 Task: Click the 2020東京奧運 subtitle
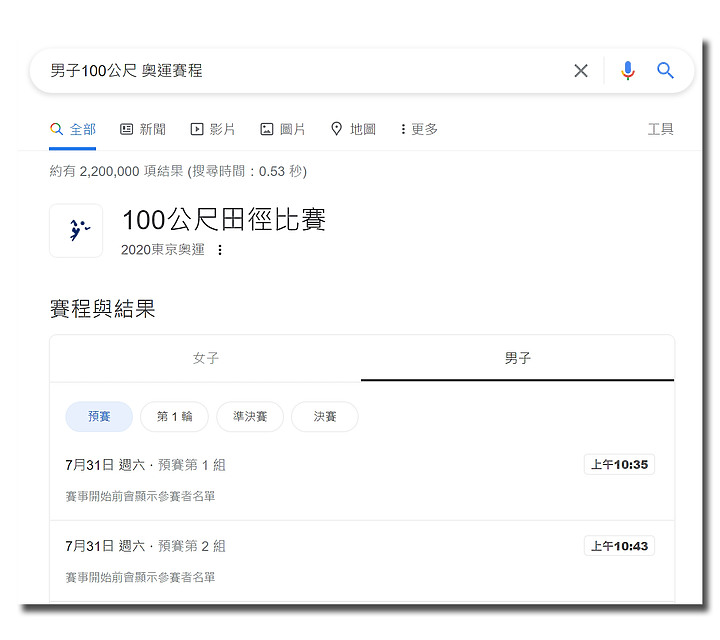163,250
